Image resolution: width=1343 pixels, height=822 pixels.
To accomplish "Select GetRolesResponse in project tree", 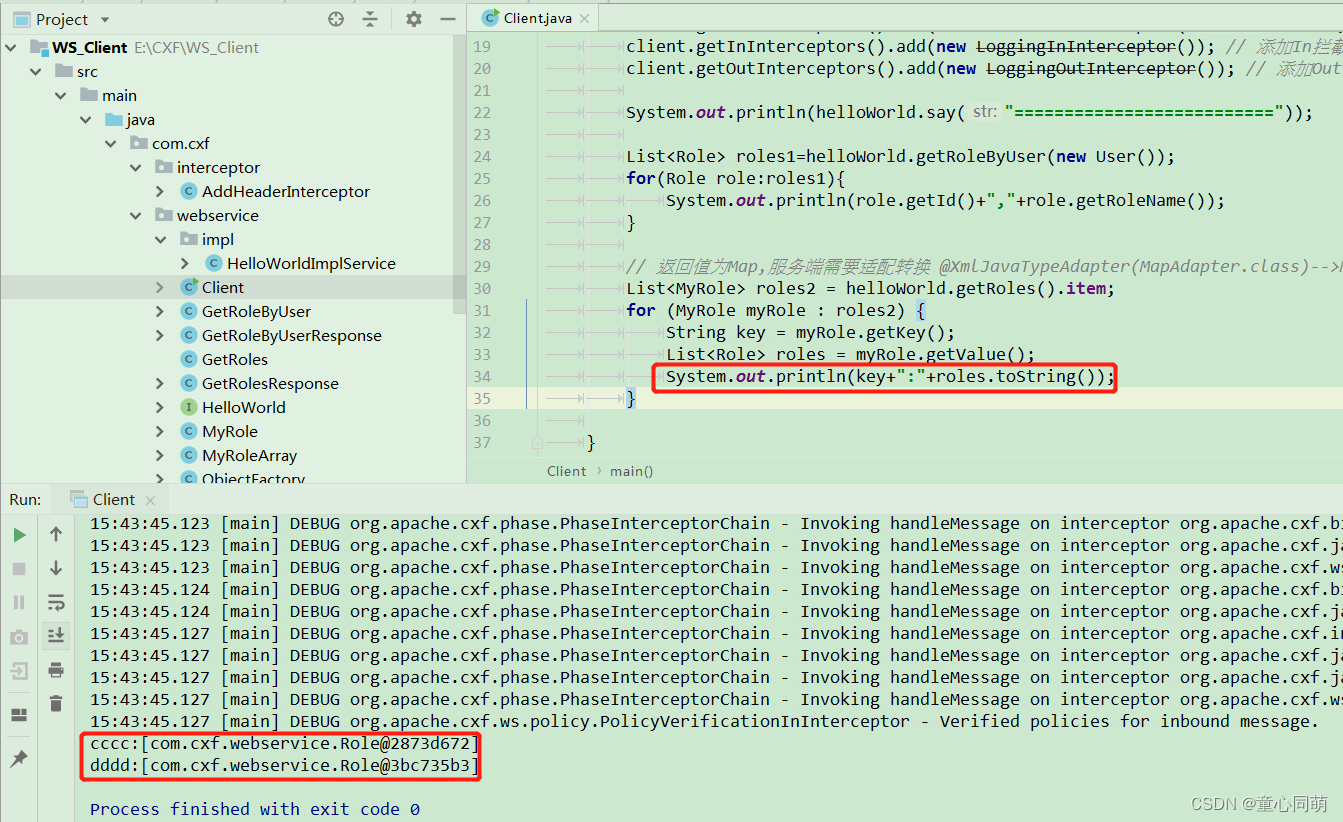I will (x=270, y=383).
